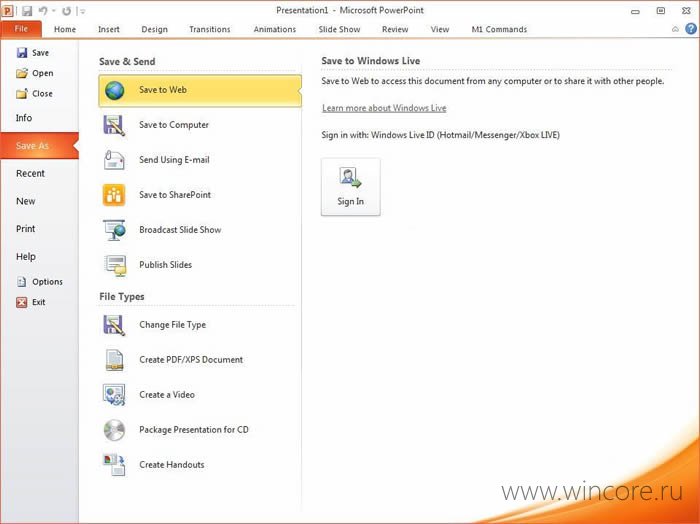700x524 pixels.
Task: Click the Undo arrow in title bar
Action: click(43, 10)
